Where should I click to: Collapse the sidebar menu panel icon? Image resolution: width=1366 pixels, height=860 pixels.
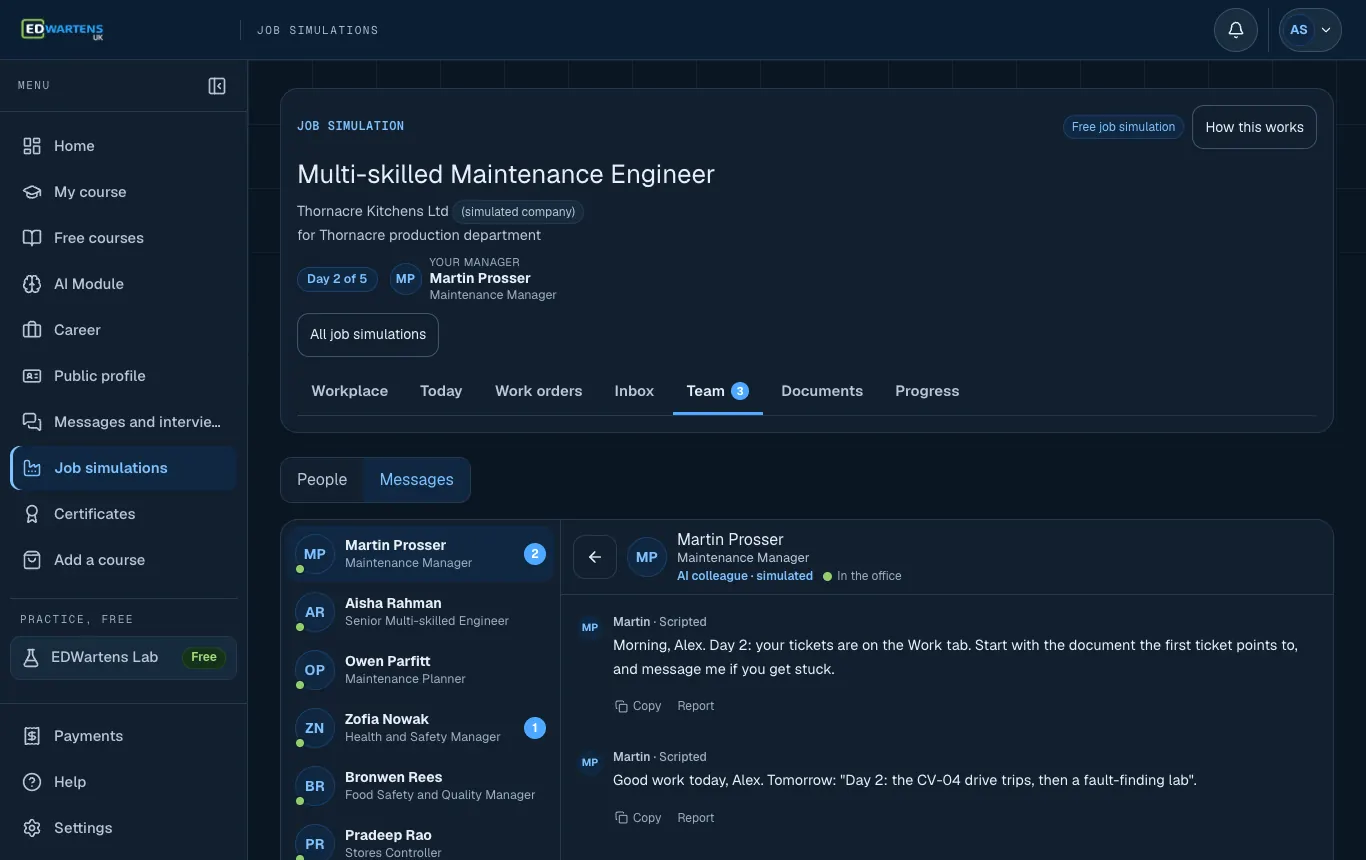coord(217,86)
